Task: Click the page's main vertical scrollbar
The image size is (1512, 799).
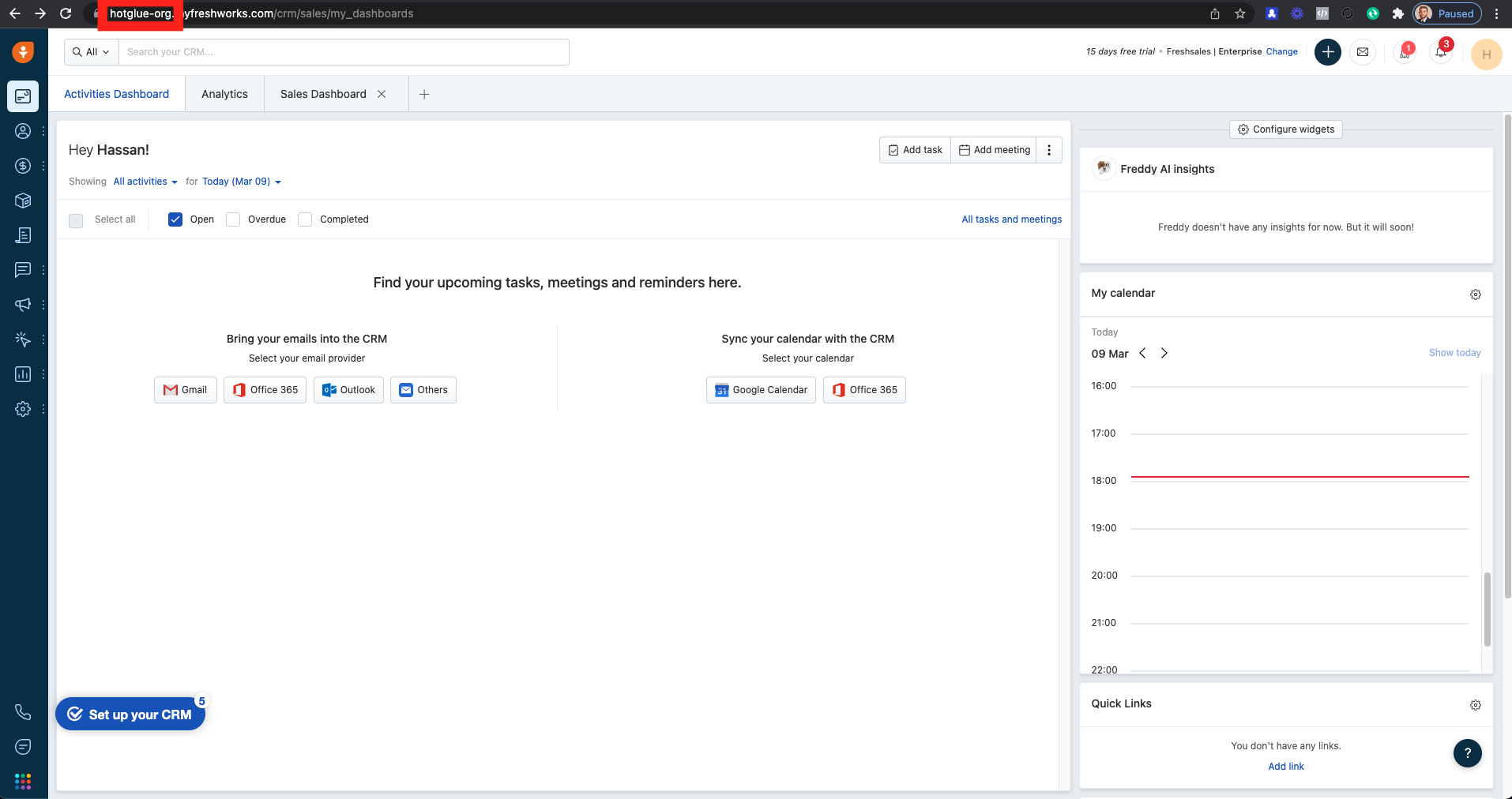Action: click(1507, 356)
